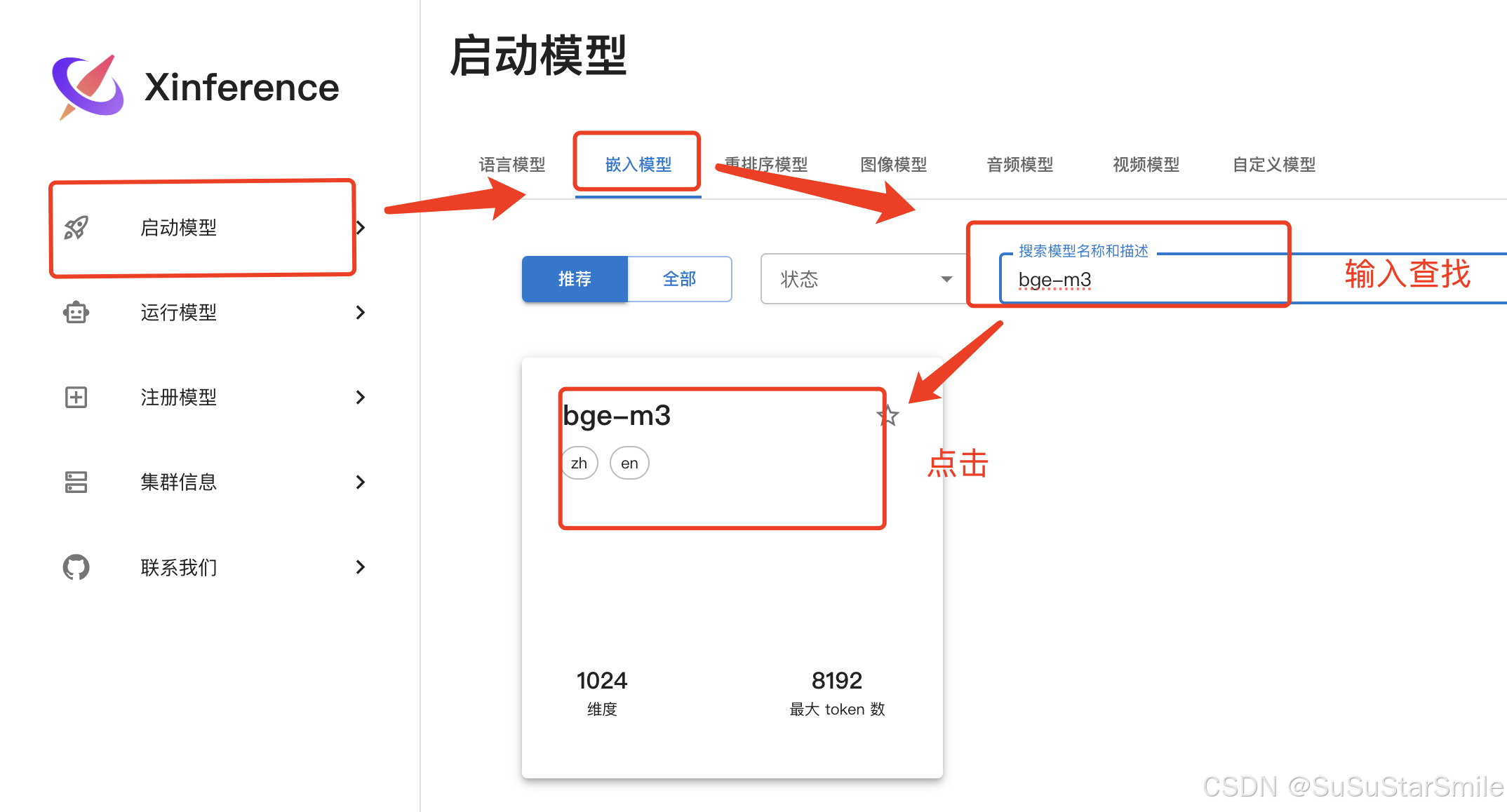This screenshot has height=812, width=1507.
Task: Click the bge-m3 model card title
Action: (617, 416)
